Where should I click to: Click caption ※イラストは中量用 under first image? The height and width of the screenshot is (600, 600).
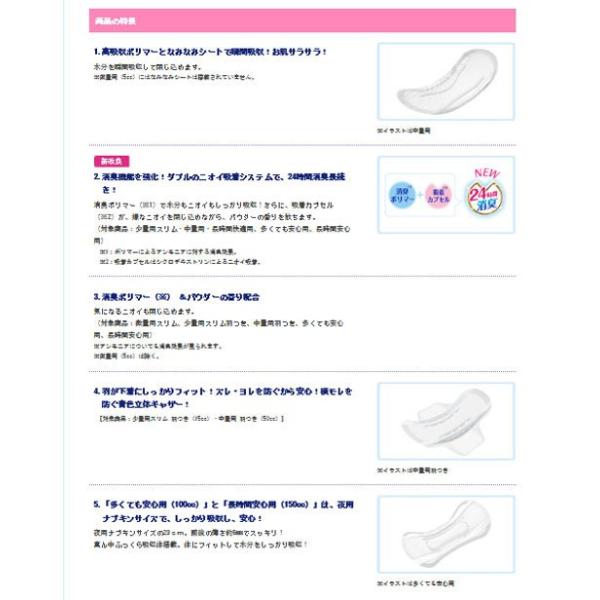(404, 130)
